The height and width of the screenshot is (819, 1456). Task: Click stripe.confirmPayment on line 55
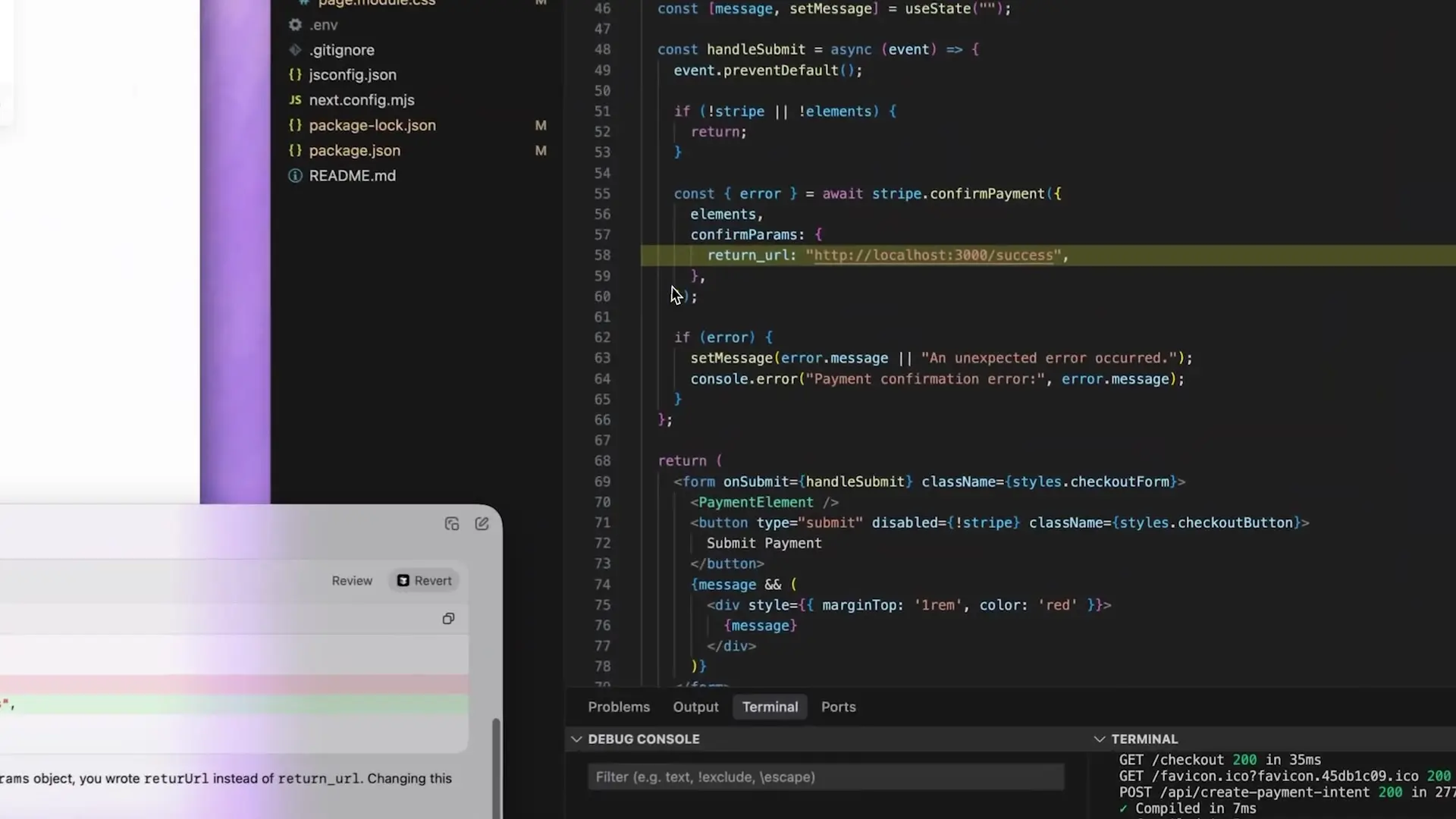point(958,193)
